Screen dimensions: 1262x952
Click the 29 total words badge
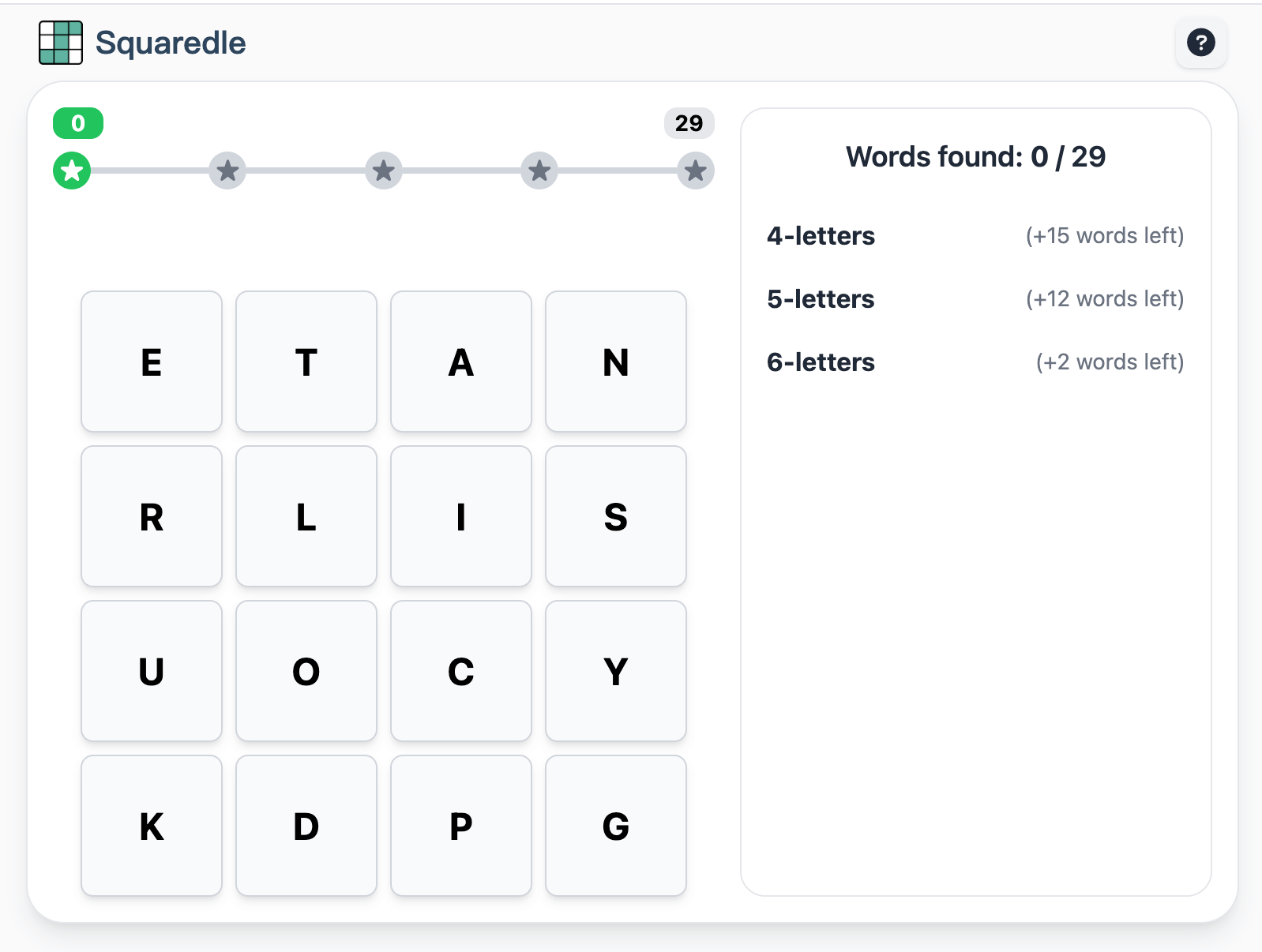(x=689, y=123)
